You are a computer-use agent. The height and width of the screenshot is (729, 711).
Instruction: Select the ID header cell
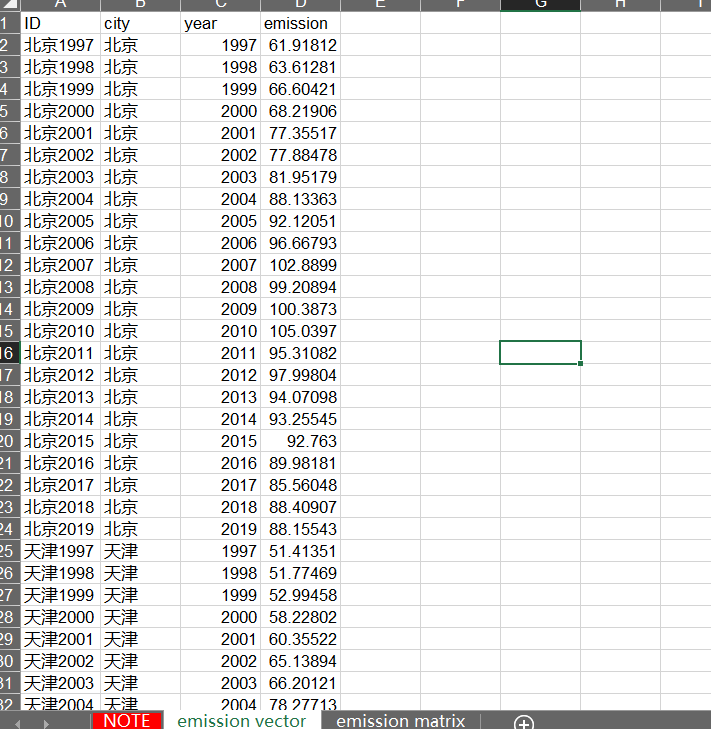[x=60, y=23]
